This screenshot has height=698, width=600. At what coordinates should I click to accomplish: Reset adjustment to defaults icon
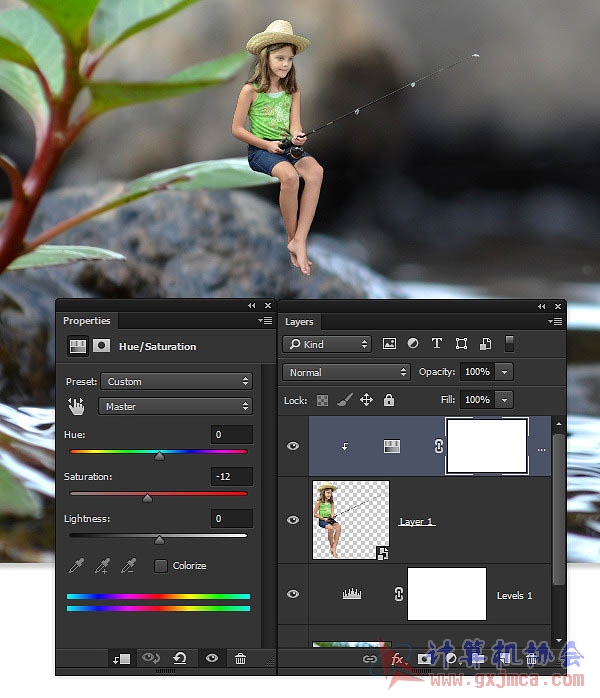(x=180, y=658)
